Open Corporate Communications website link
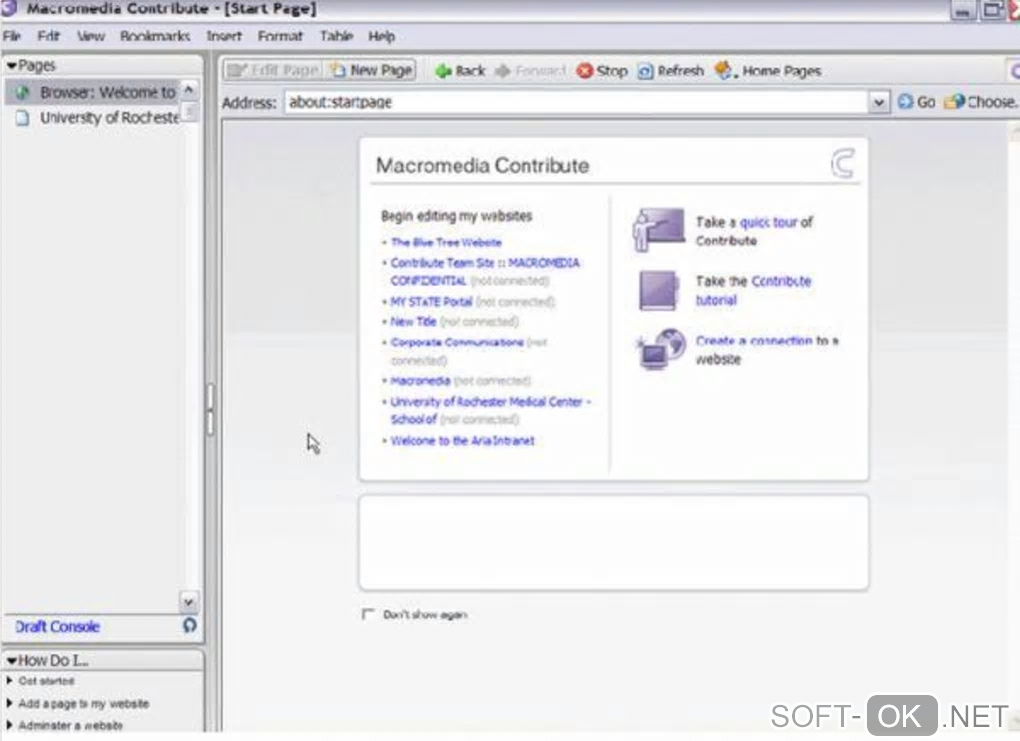Image resolution: width=1020 pixels, height=741 pixels. [457, 342]
